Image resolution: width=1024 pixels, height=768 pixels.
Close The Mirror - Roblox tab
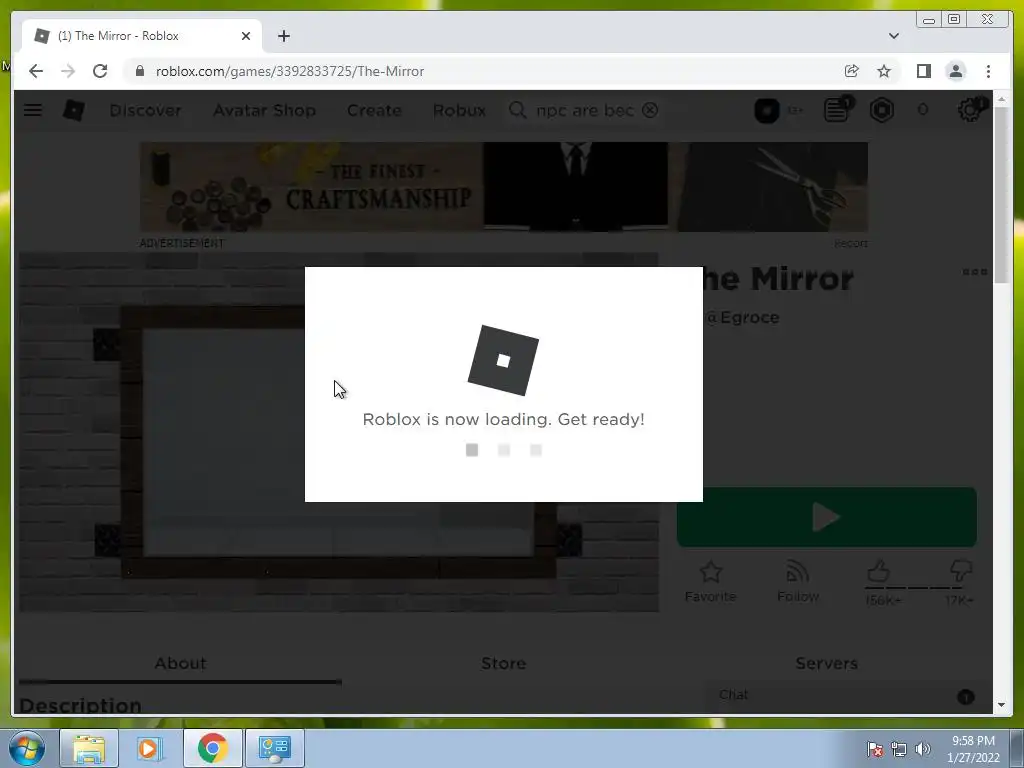point(246,36)
